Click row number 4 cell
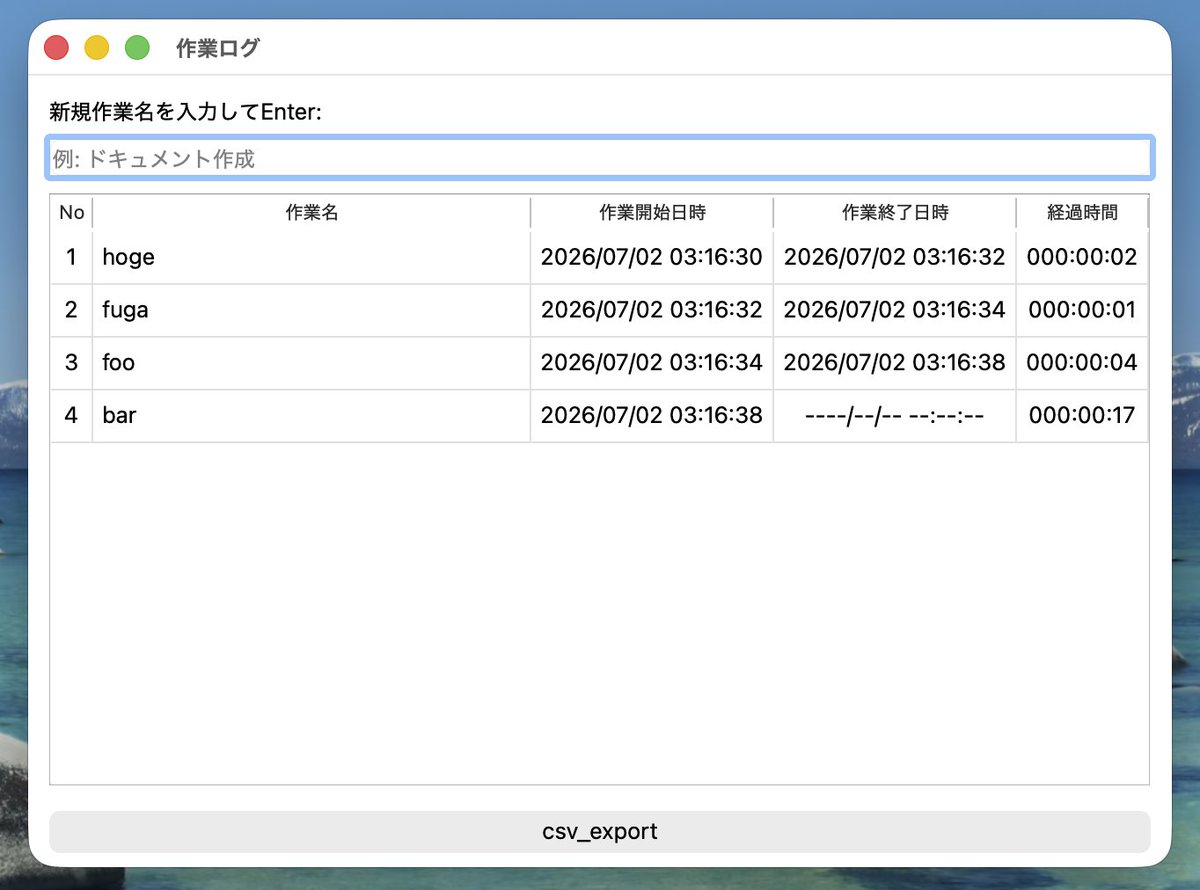The width and height of the screenshot is (1200, 890). coord(71,416)
